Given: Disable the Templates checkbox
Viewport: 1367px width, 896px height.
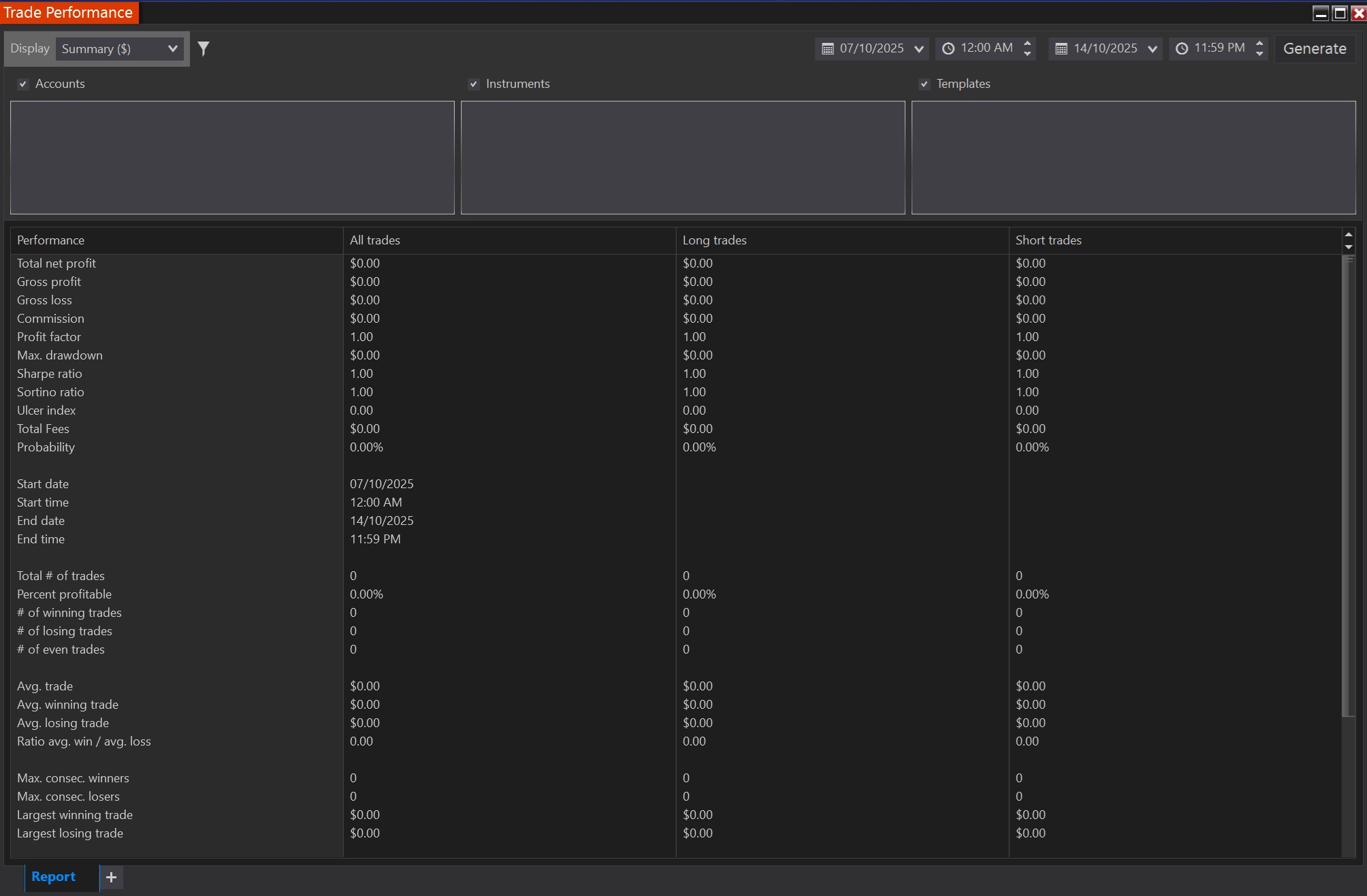Looking at the screenshot, I should (x=924, y=84).
